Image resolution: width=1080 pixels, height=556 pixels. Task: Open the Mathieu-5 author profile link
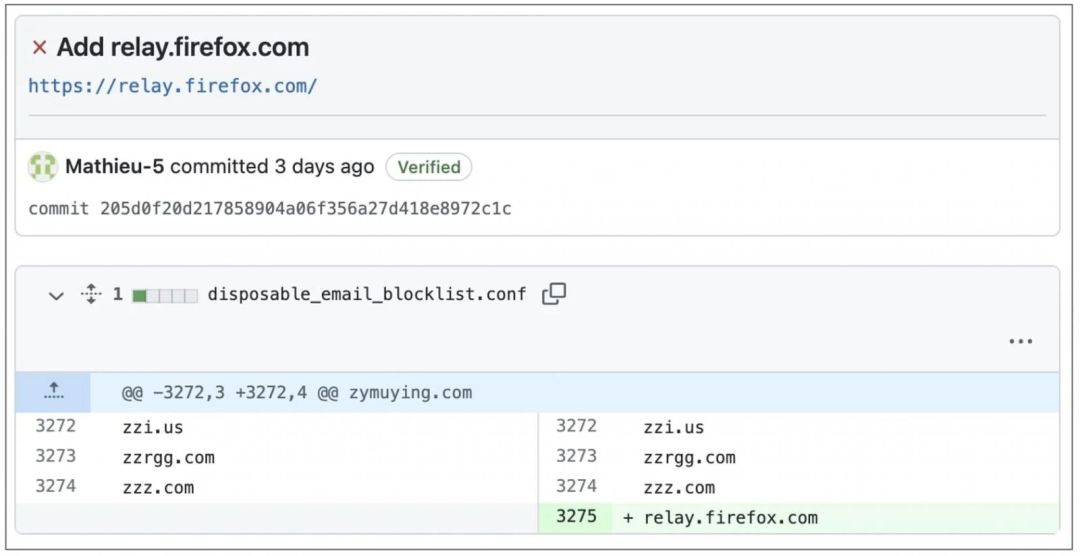tap(114, 167)
